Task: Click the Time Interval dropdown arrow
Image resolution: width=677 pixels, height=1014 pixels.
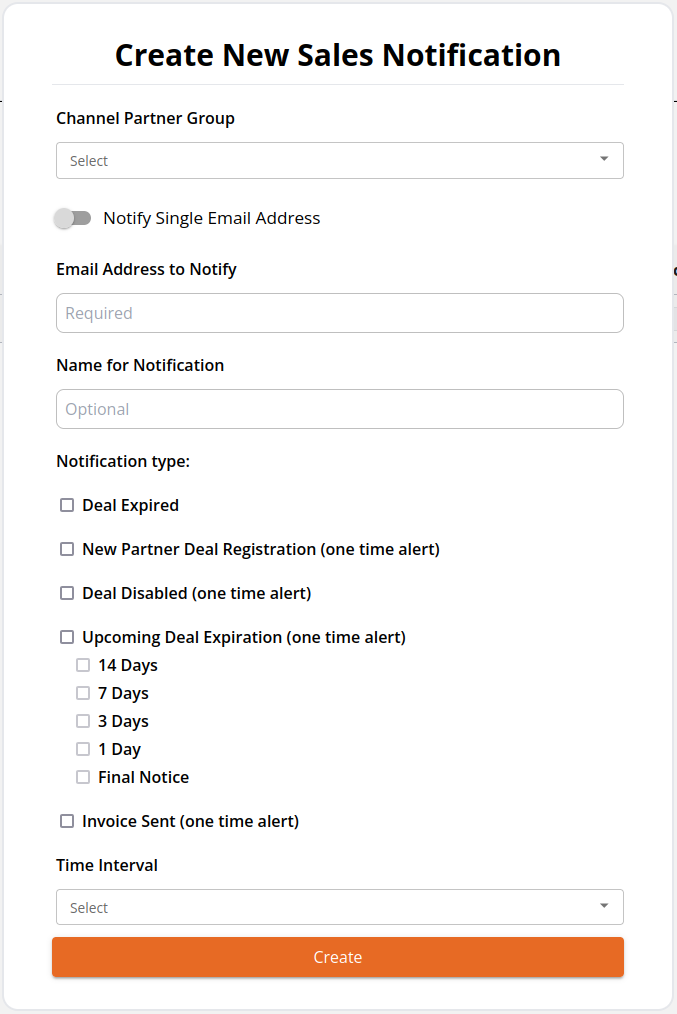Action: click(x=604, y=906)
